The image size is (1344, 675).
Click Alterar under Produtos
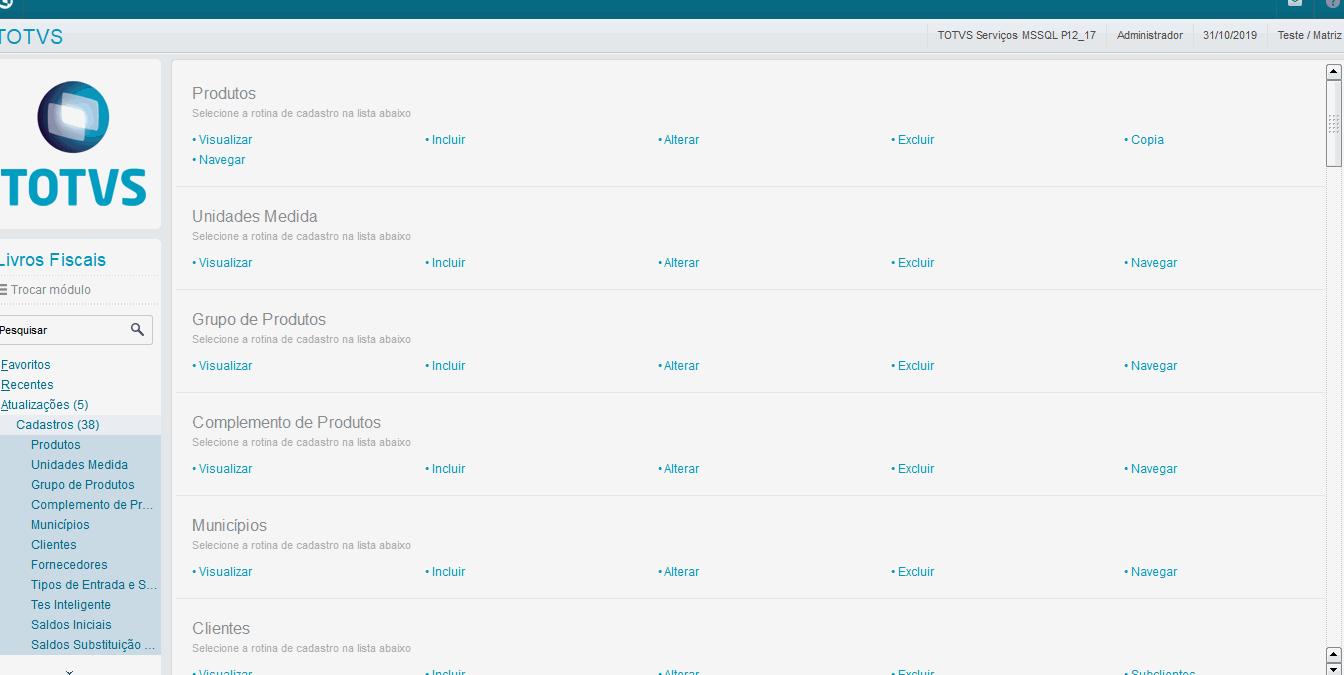tap(681, 140)
